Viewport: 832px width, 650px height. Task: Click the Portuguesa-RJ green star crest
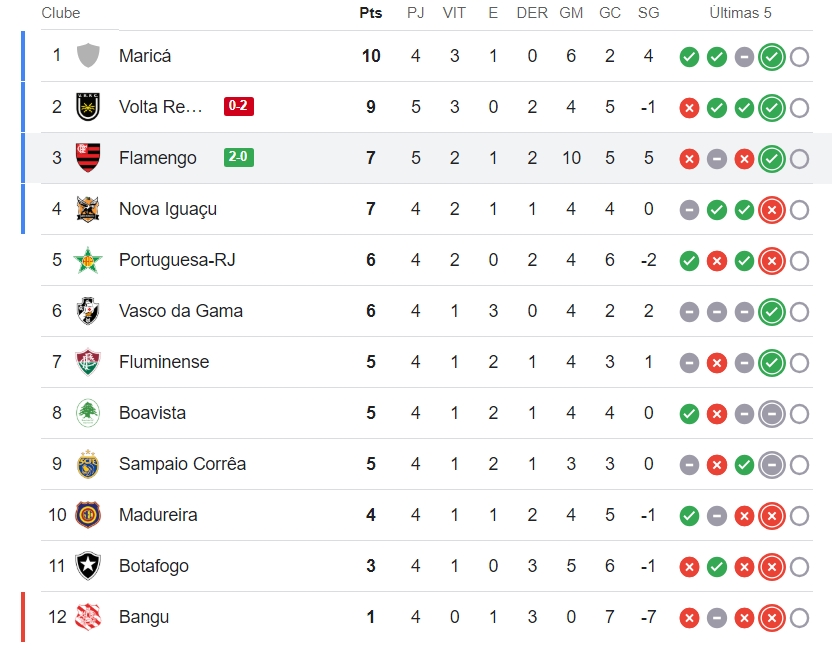tap(88, 260)
